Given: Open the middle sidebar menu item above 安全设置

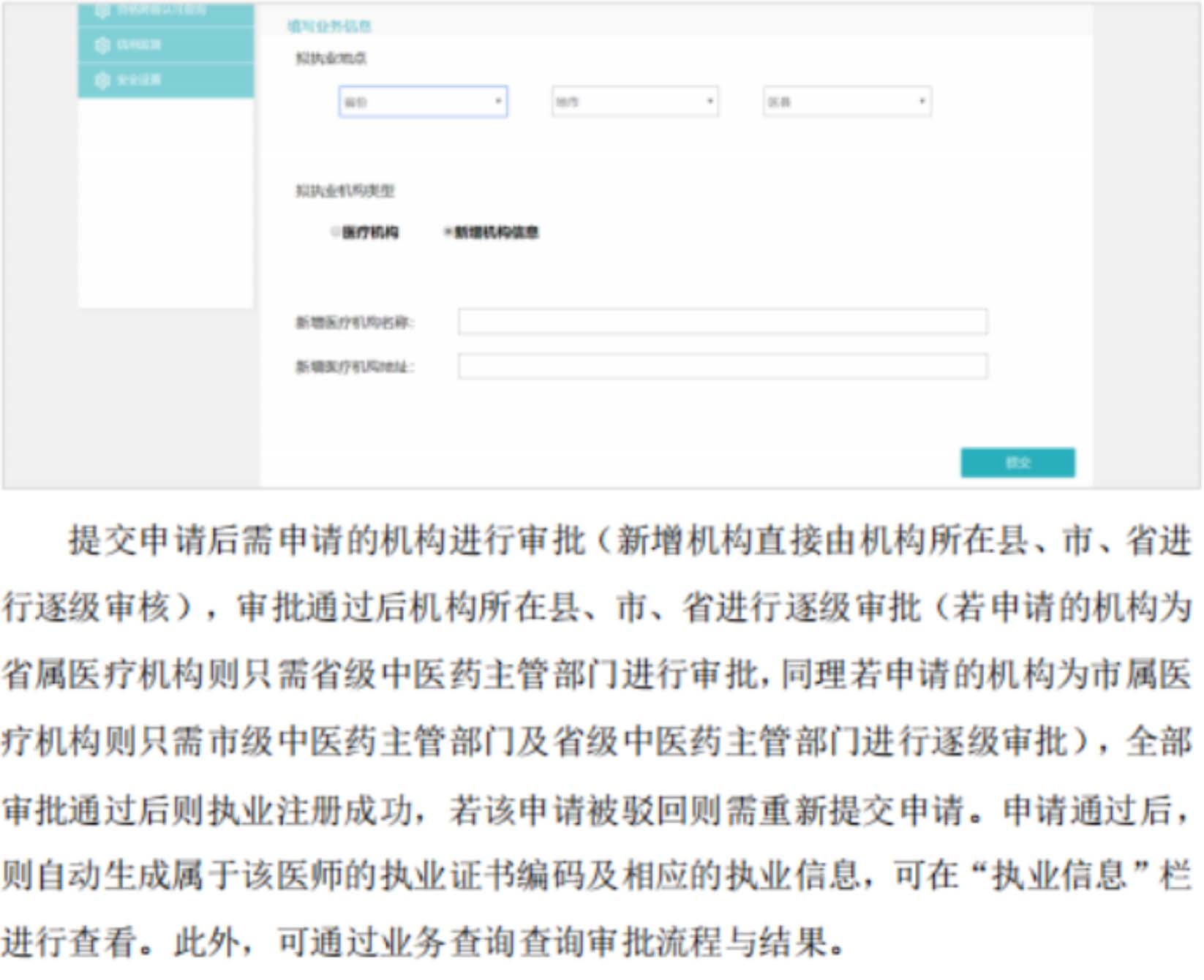Looking at the screenshot, I should pyautogui.click(x=139, y=45).
